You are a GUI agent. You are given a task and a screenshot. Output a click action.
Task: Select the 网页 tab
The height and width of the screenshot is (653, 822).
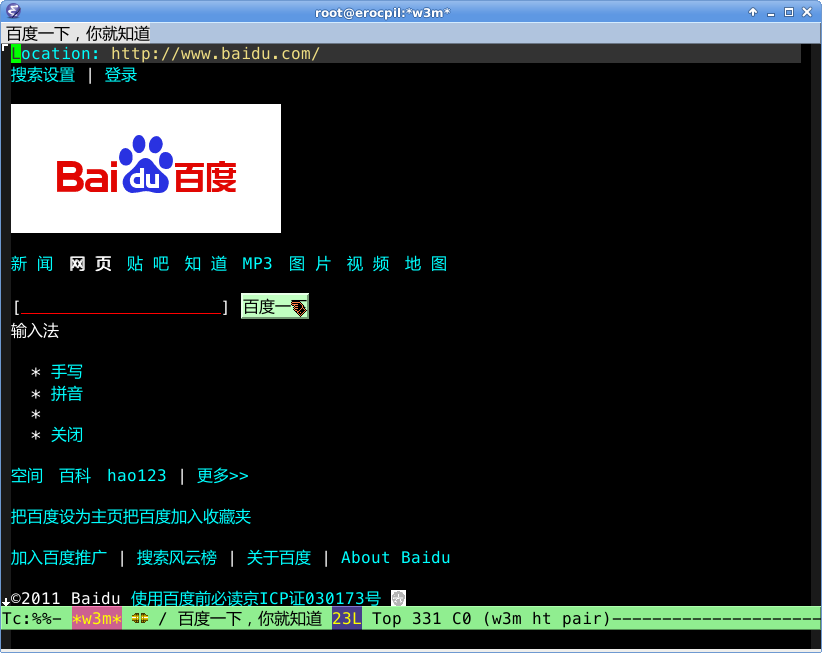90,264
